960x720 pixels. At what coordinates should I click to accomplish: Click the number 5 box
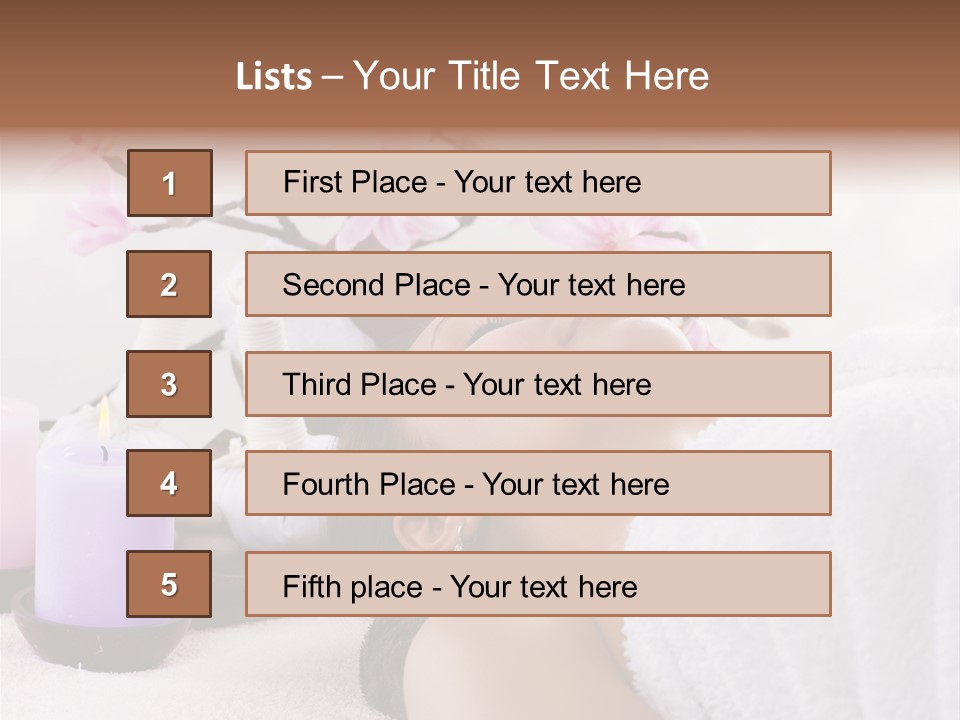[169, 584]
